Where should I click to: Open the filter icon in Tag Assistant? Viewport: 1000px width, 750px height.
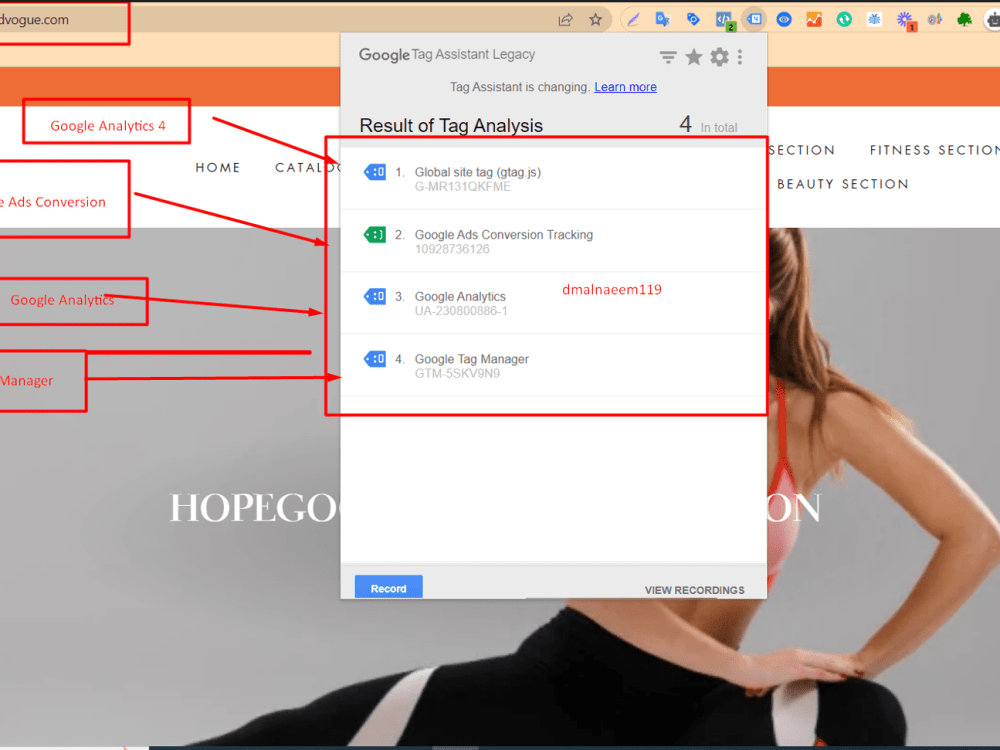[668, 57]
